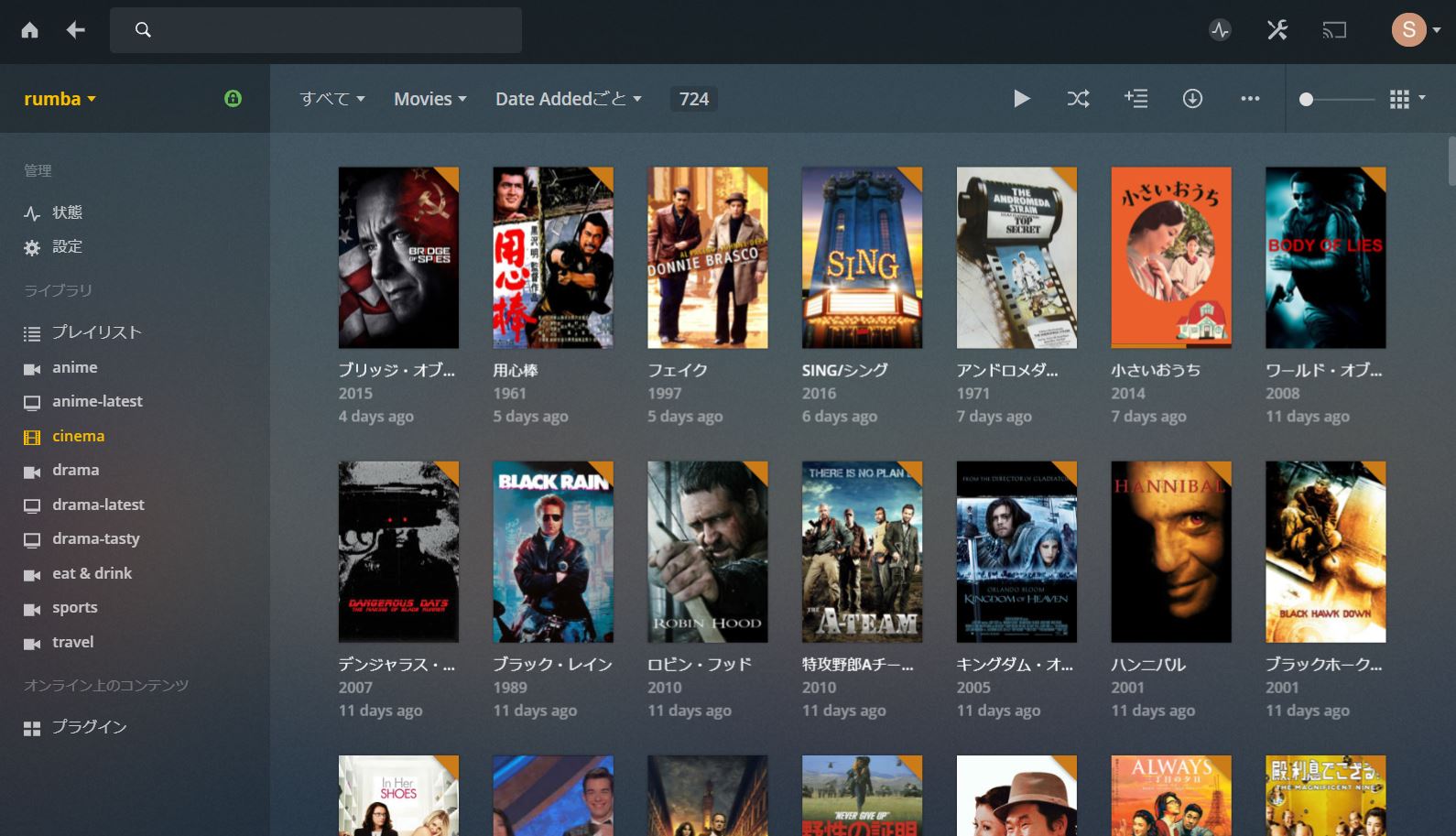This screenshot has width=1456, height=836.
Task: Open the Black Rain poster
Action: click(x=553, y=551)
